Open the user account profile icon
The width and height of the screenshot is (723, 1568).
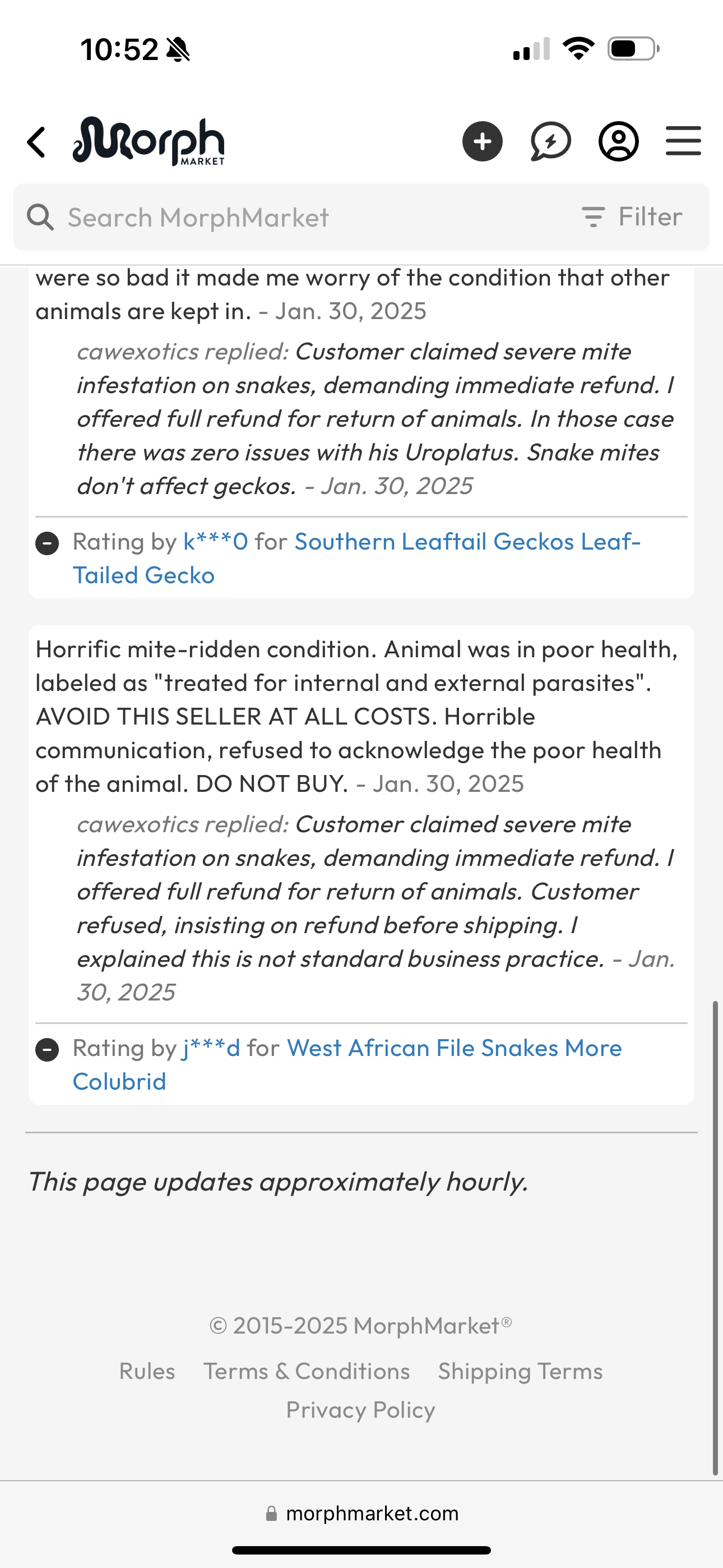pyautogui.click(x=618, y=141)
